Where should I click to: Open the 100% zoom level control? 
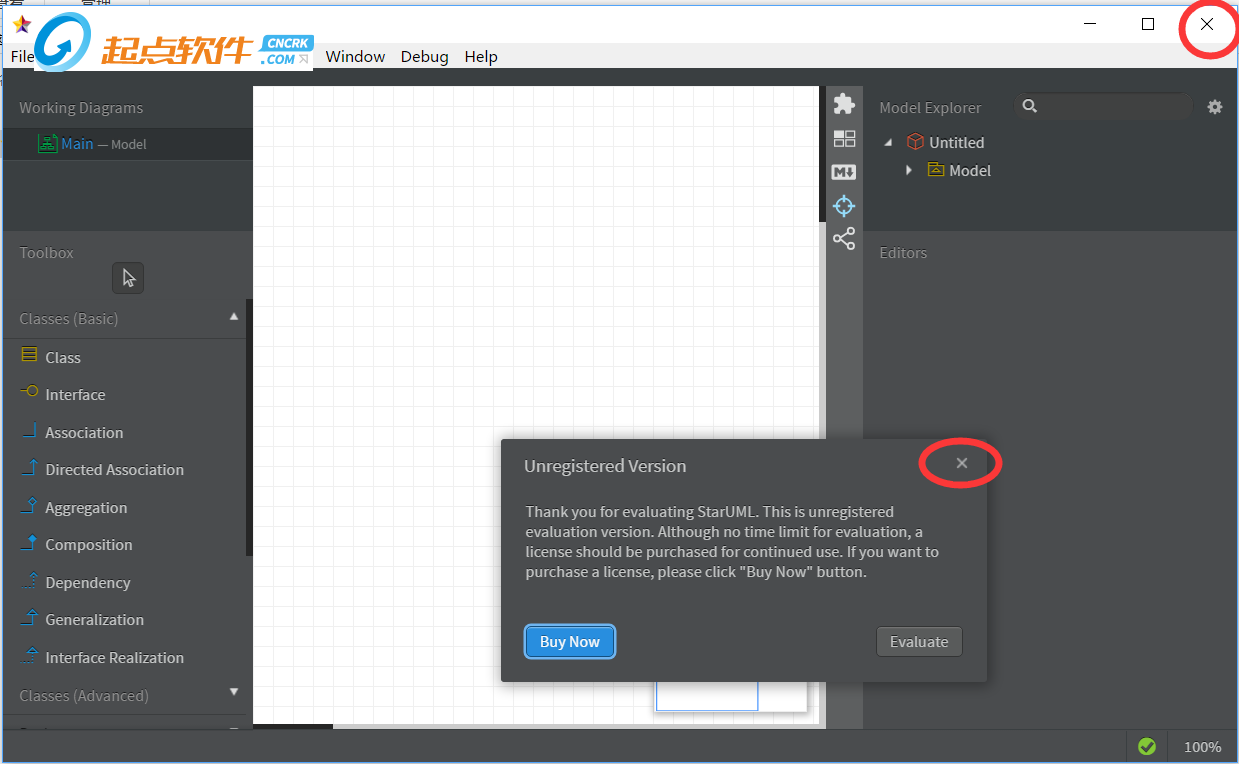[x=1202, y=747]
